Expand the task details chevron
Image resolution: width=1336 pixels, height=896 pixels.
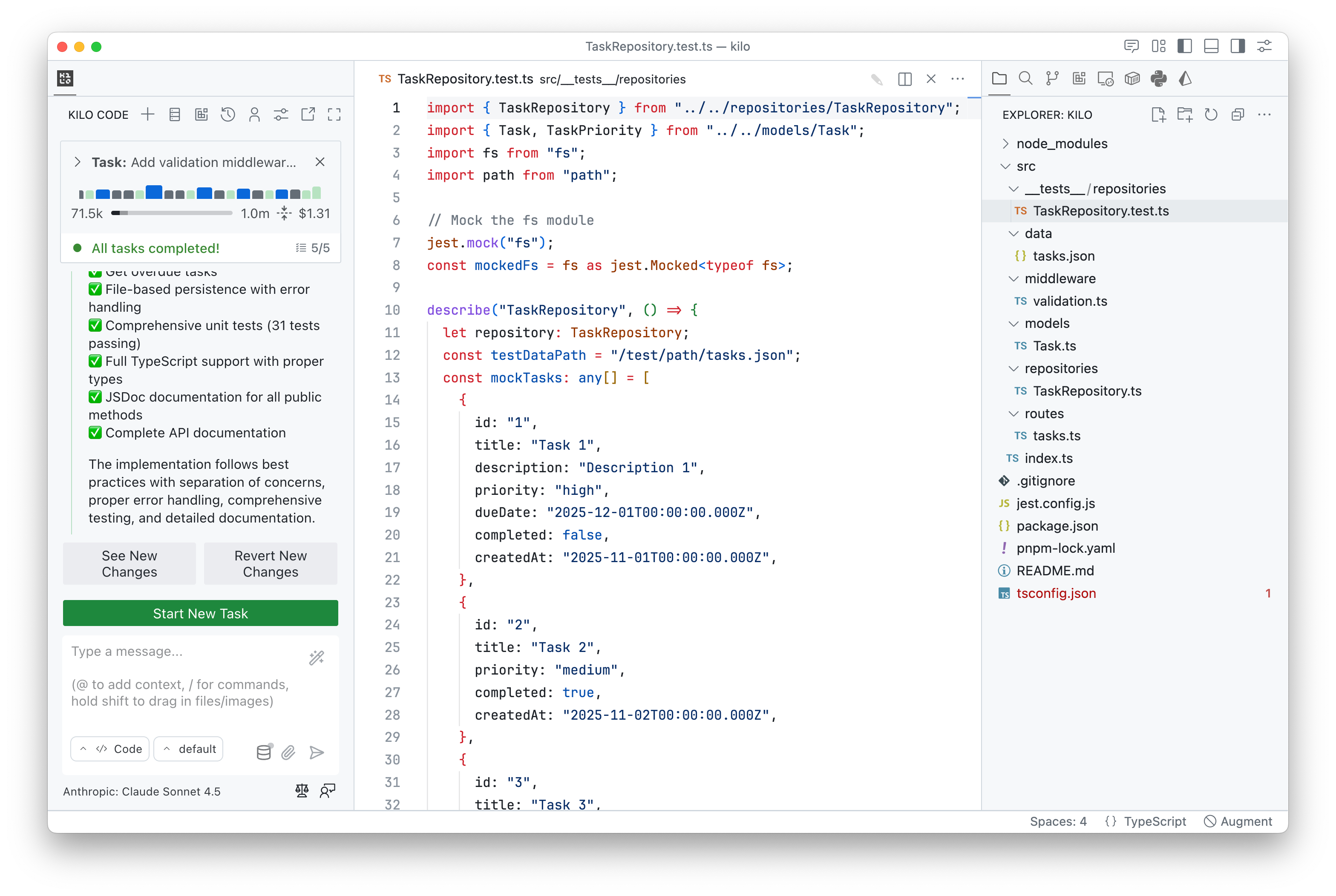tap(78, 162)
